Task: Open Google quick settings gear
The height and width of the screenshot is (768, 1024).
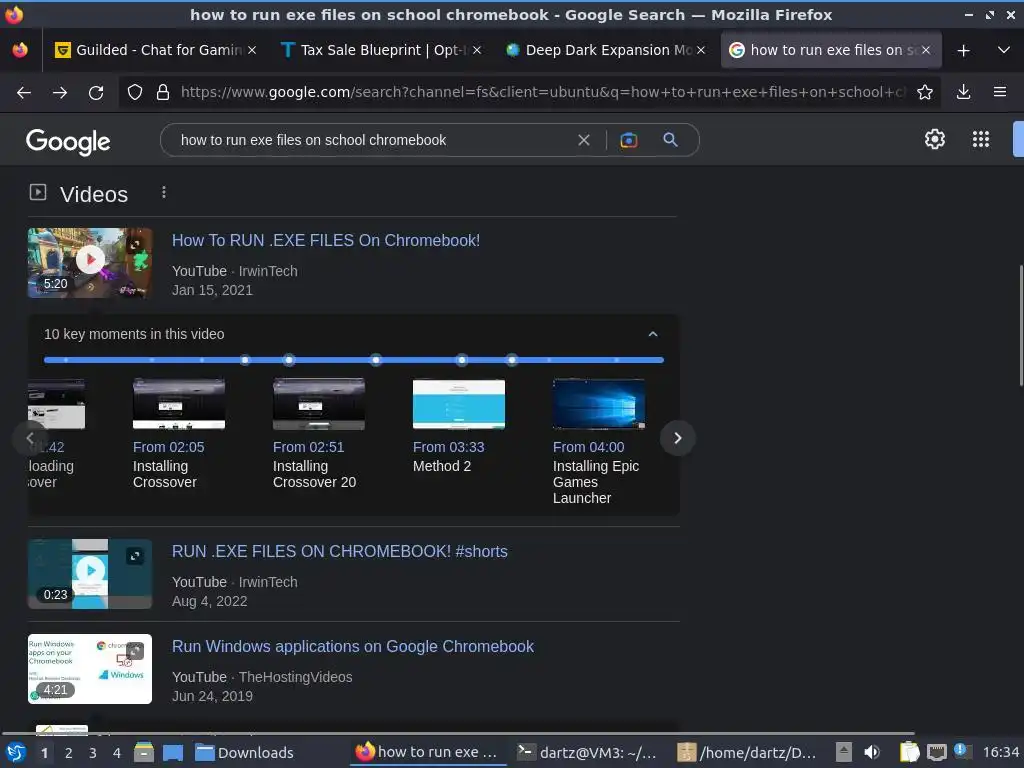Action: click(935, 139)
